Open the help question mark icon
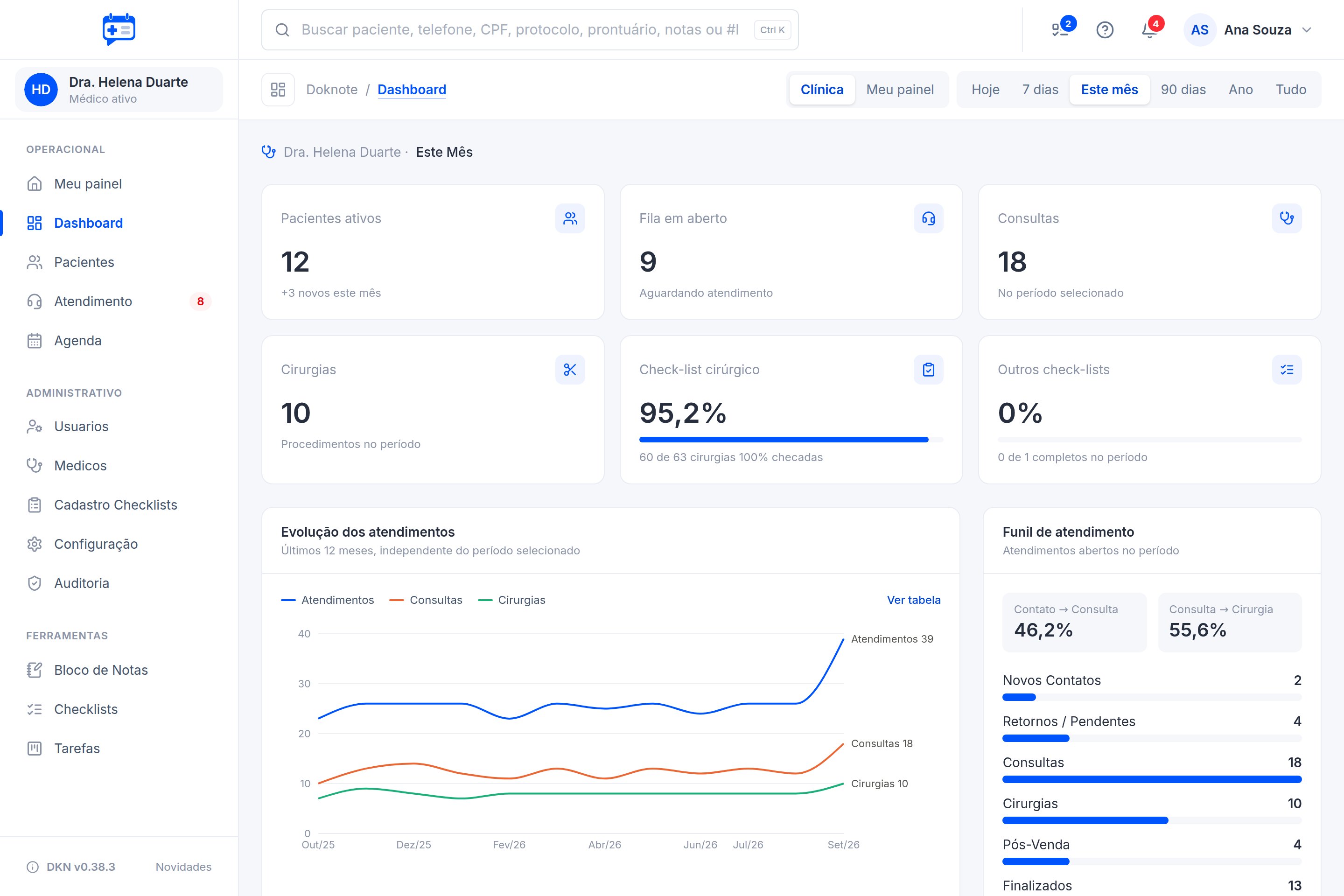 1105,30
